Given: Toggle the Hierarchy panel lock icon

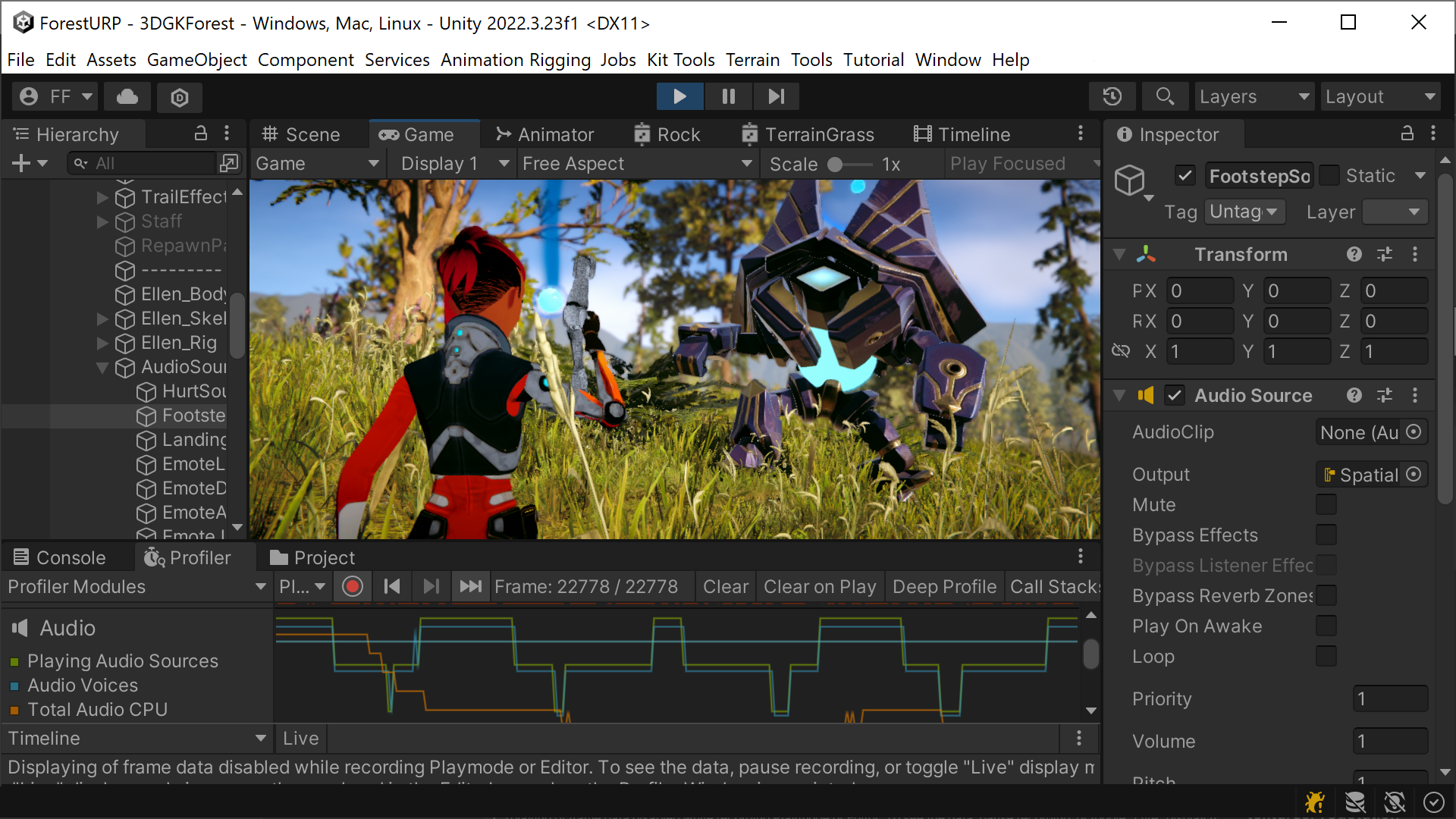Looking at the screenshot, I should coord(201,133).
